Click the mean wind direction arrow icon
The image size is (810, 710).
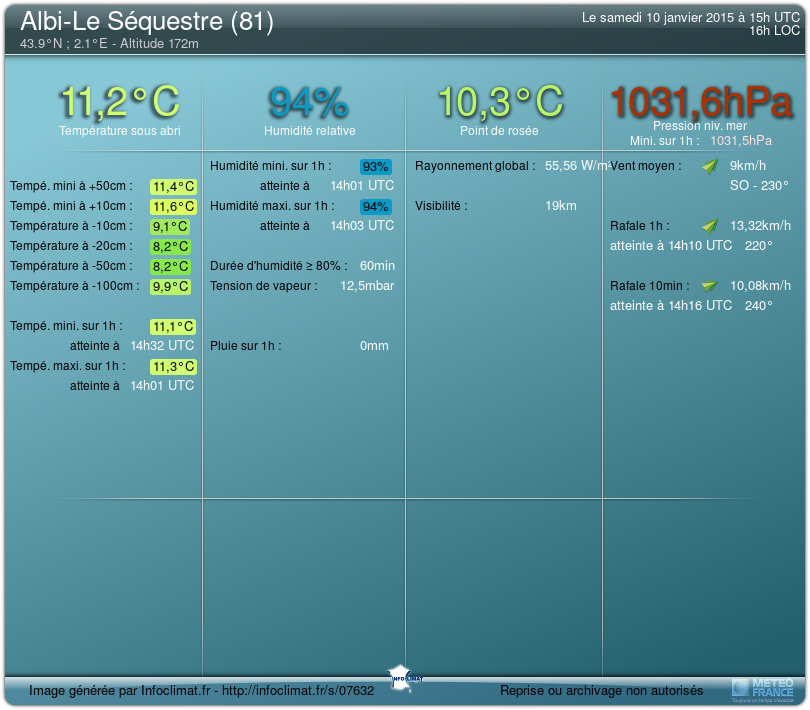click(710, 166)
